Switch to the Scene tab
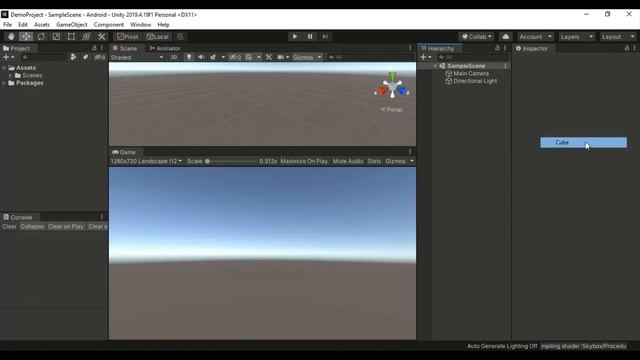Viewport: 640px width, 360px height. click(125, 48)
